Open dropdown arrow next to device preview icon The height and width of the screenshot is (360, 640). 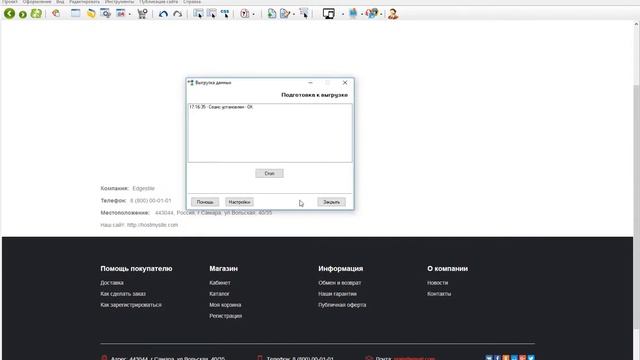coord(343,14)
